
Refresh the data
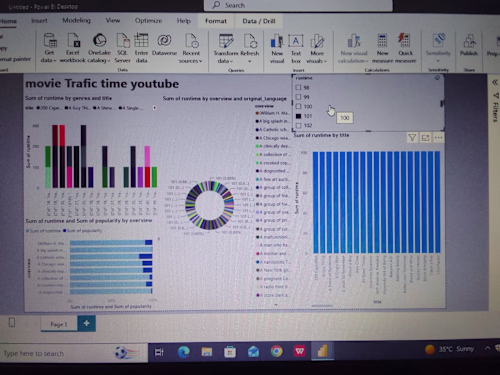[x=250, y=48]
